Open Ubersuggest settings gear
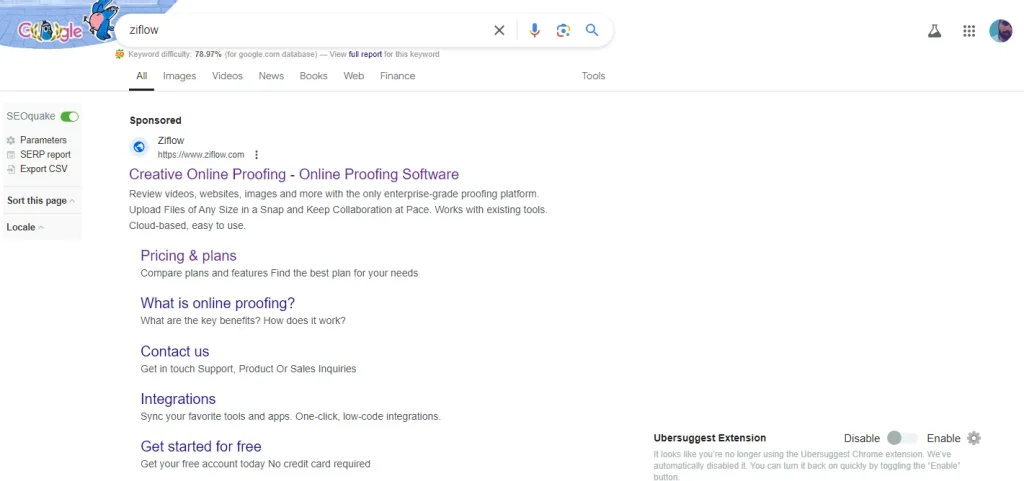The height and width of the screenshot is (481, 1024). 974,438
